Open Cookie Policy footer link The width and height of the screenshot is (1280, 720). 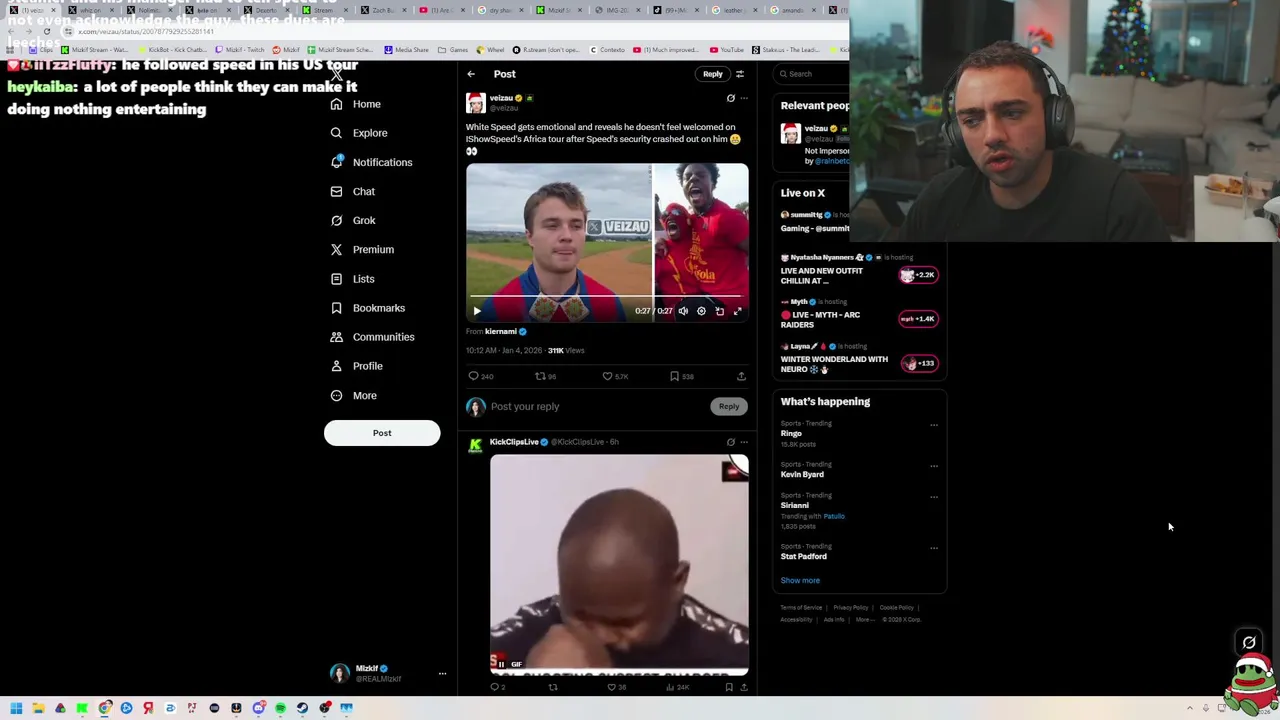click(x=896, y=608)
